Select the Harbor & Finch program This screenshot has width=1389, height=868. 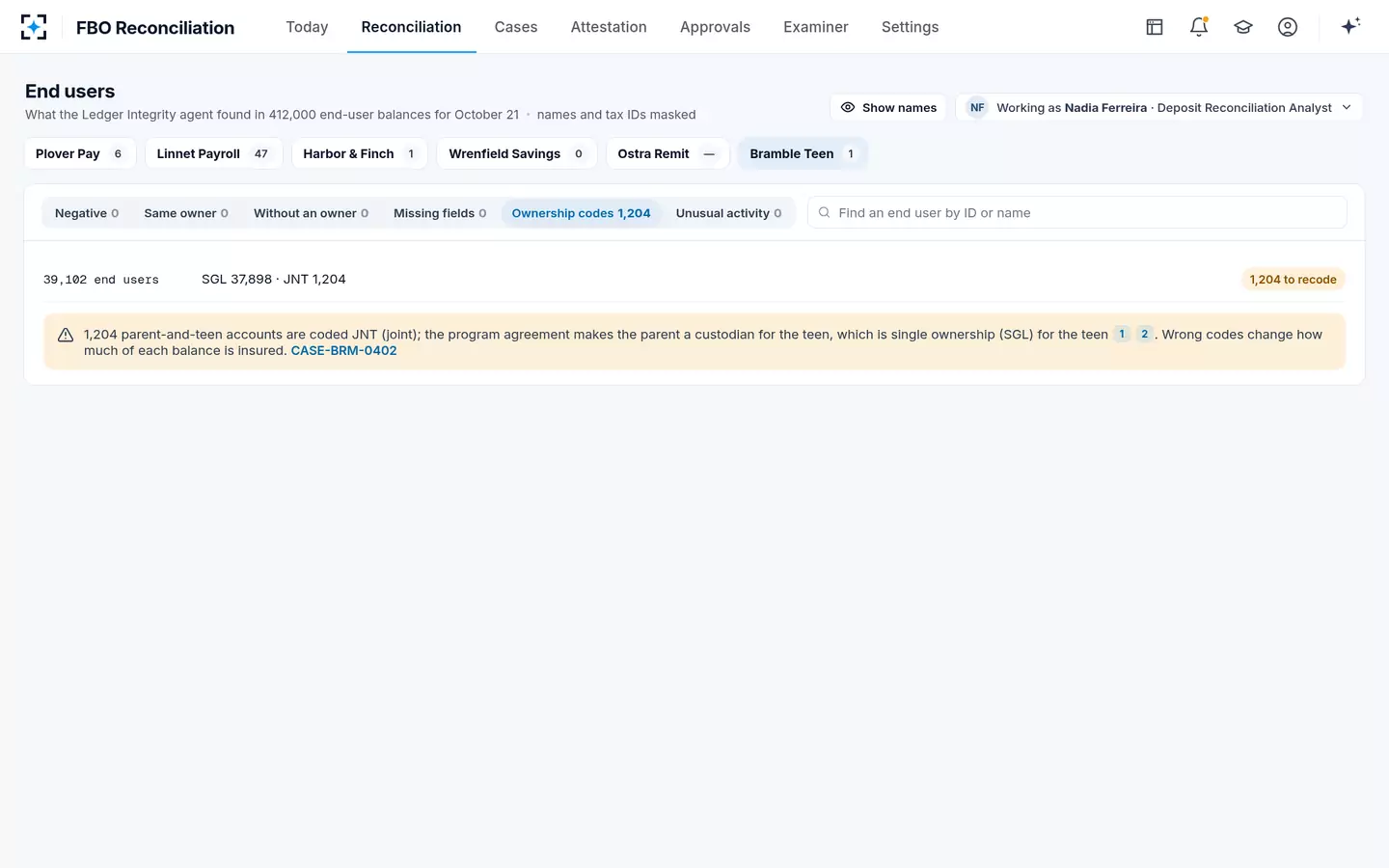[x=360, y=153]
